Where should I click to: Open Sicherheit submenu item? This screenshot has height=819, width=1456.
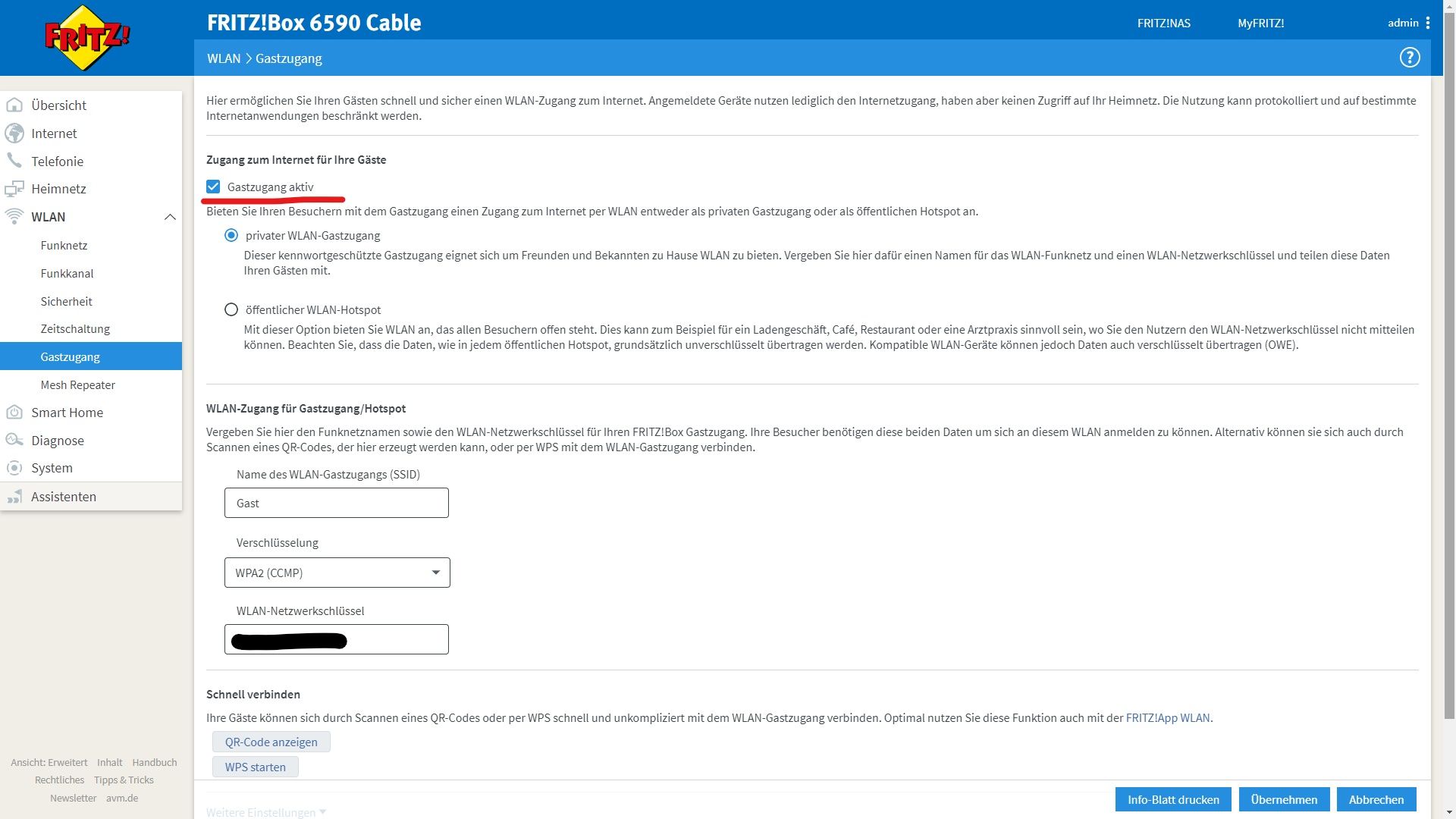(x=66, y=302)
